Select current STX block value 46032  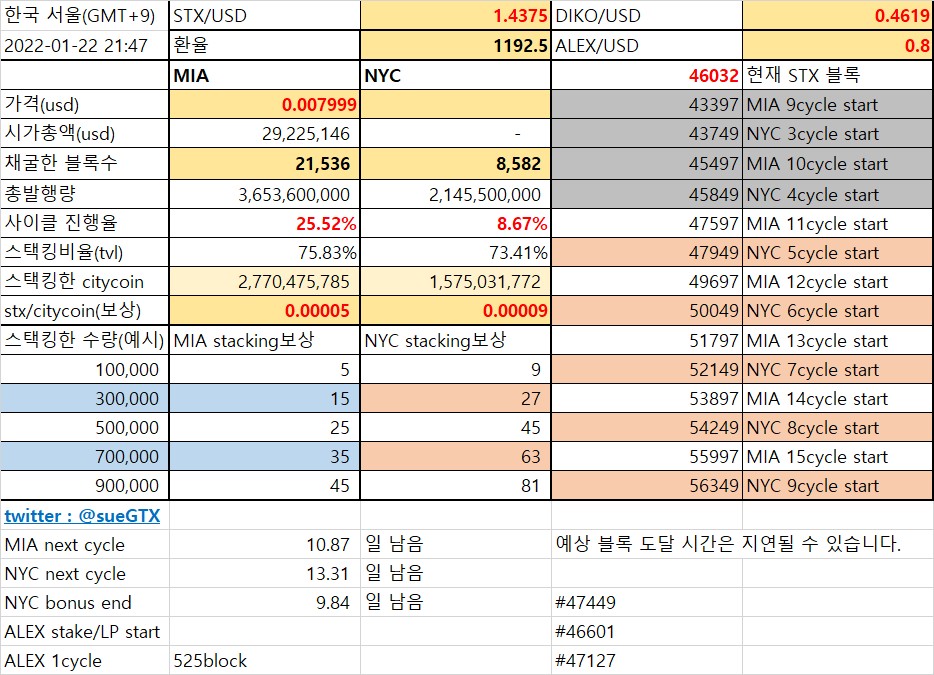click(x=647, y=76)
